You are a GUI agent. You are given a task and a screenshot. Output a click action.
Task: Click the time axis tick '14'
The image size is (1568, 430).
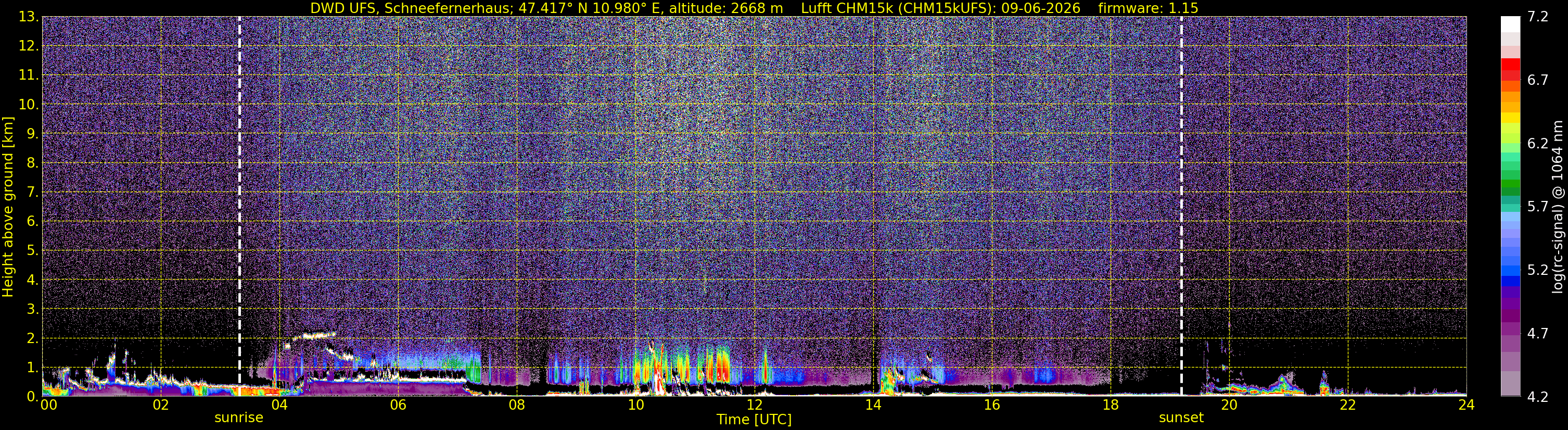[x=873, y=406]
